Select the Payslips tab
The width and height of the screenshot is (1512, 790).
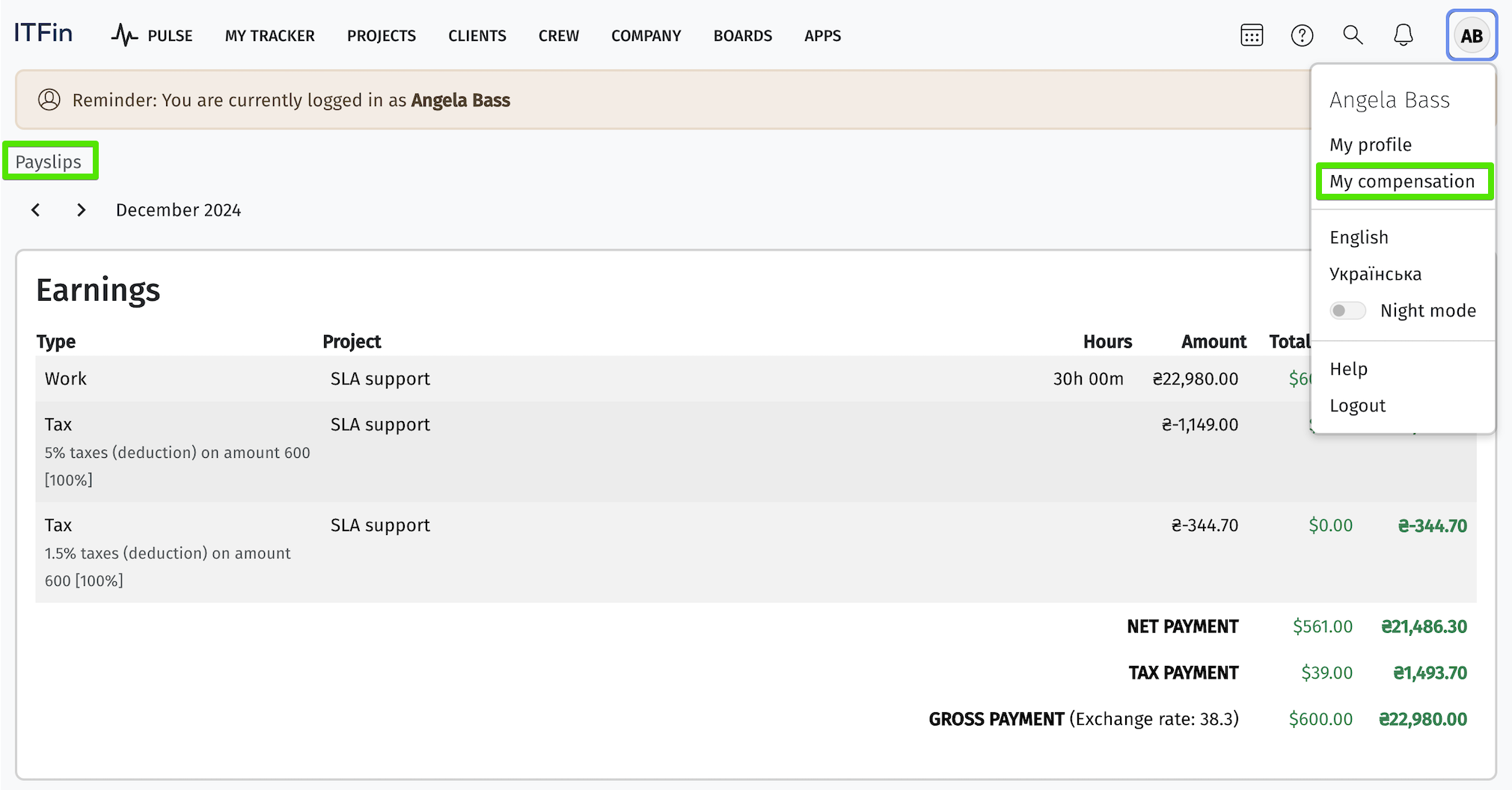click(49, 162)
